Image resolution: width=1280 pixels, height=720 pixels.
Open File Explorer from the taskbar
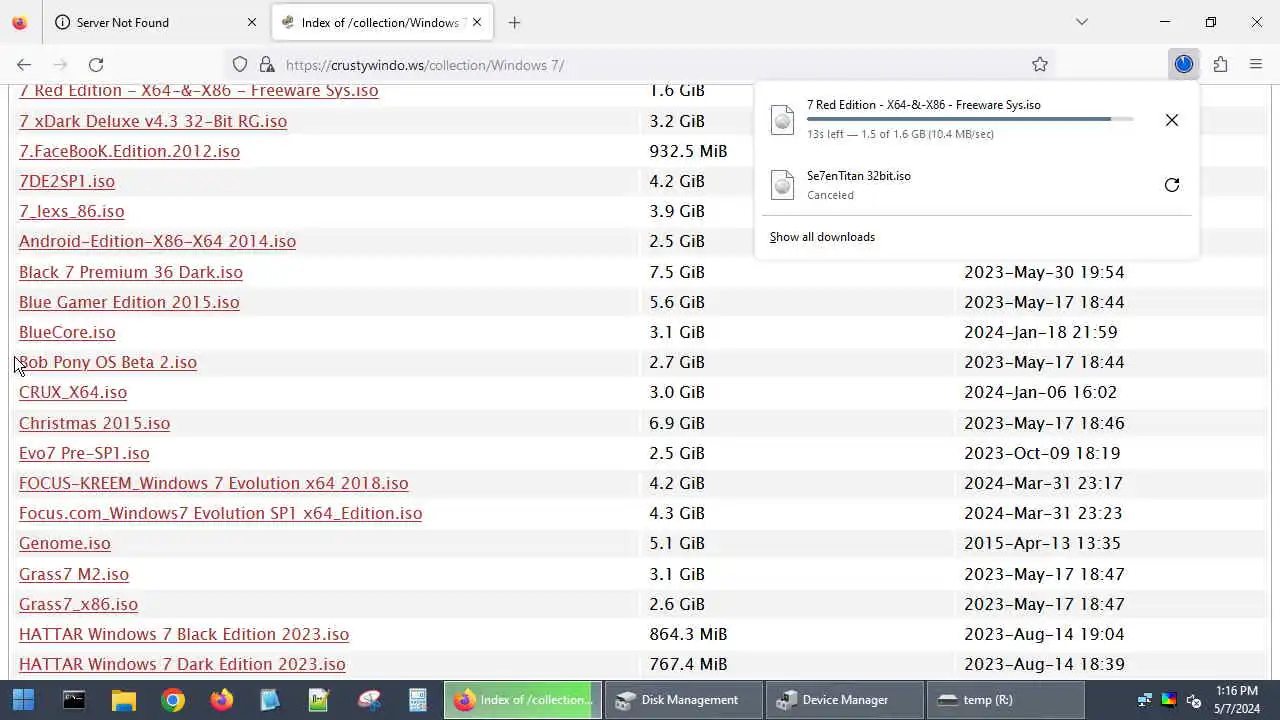[123, 700]
